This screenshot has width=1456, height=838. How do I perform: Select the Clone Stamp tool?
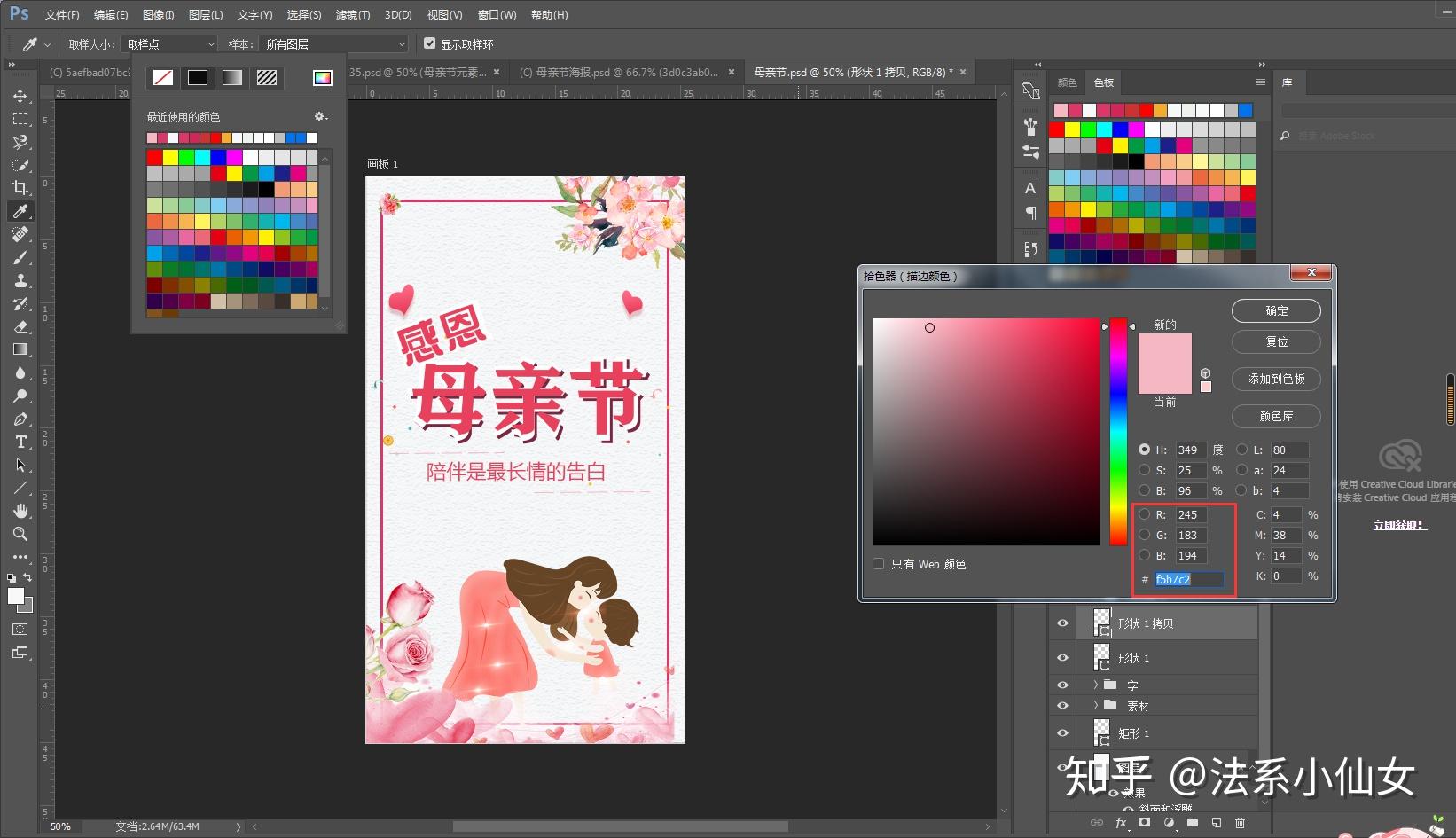tap(20, 280)
